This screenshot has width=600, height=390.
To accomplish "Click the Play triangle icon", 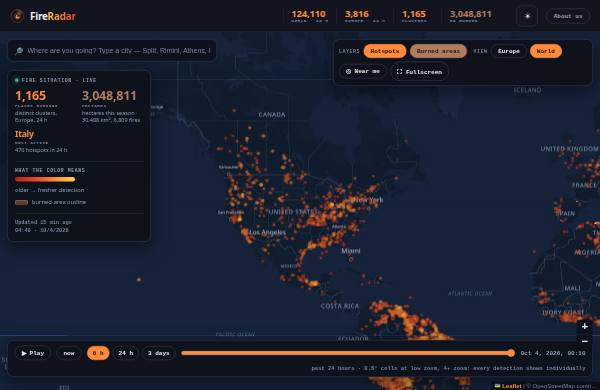I will 24,353.
